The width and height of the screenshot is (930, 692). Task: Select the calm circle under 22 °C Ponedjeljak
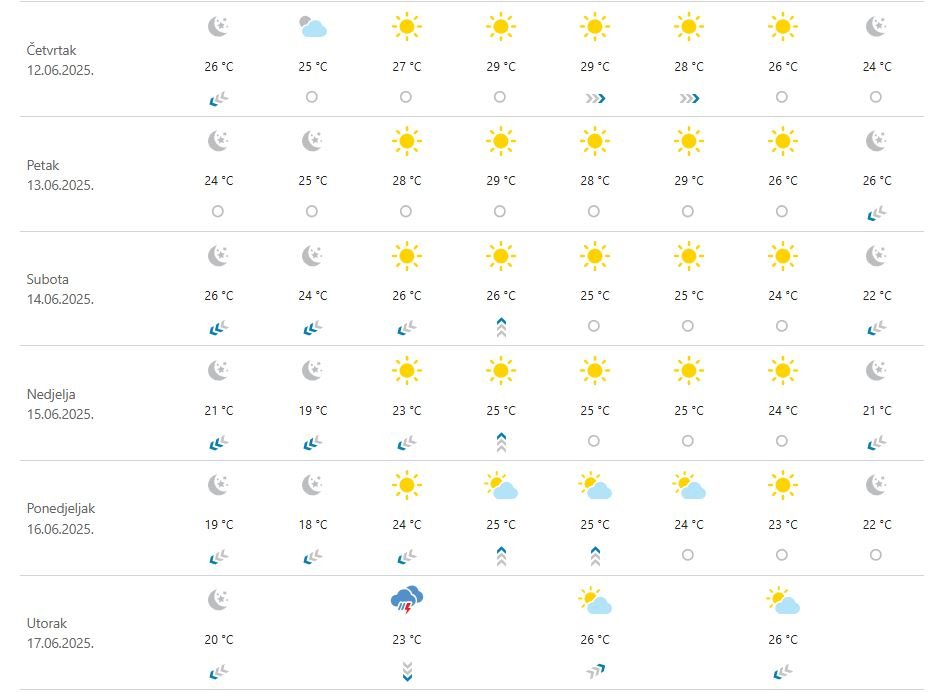[876, 555]
